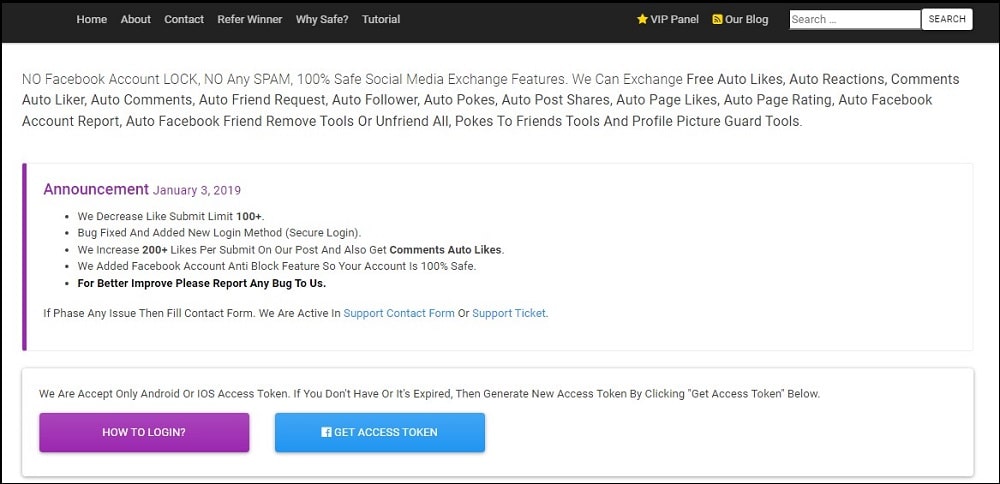Focus the Search input field
Image resolution: width=1000 pixels, height=484 pixels.
click(855, 19)
